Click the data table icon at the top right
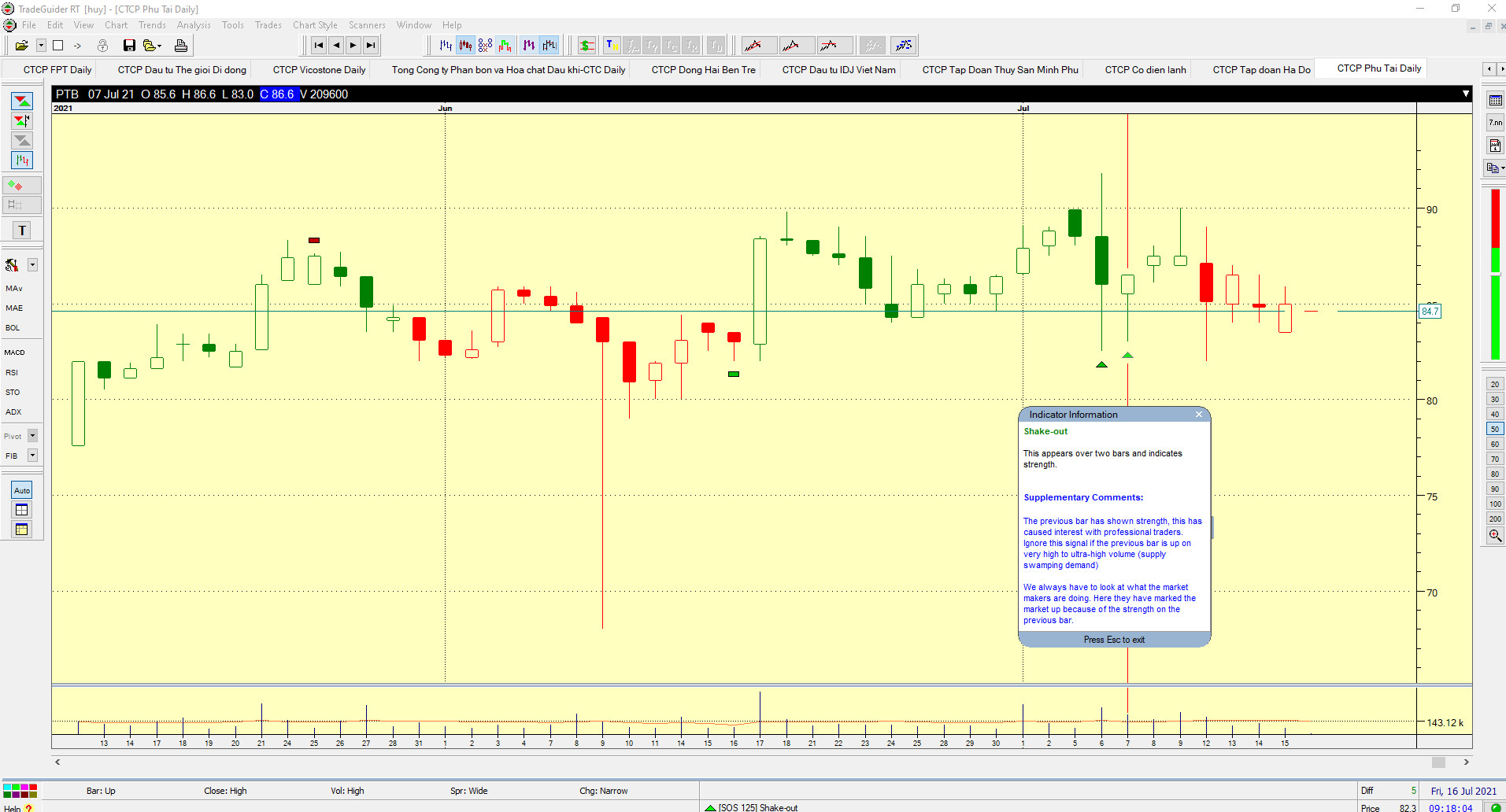The image size is (1506, 812). click(1495, 101)
